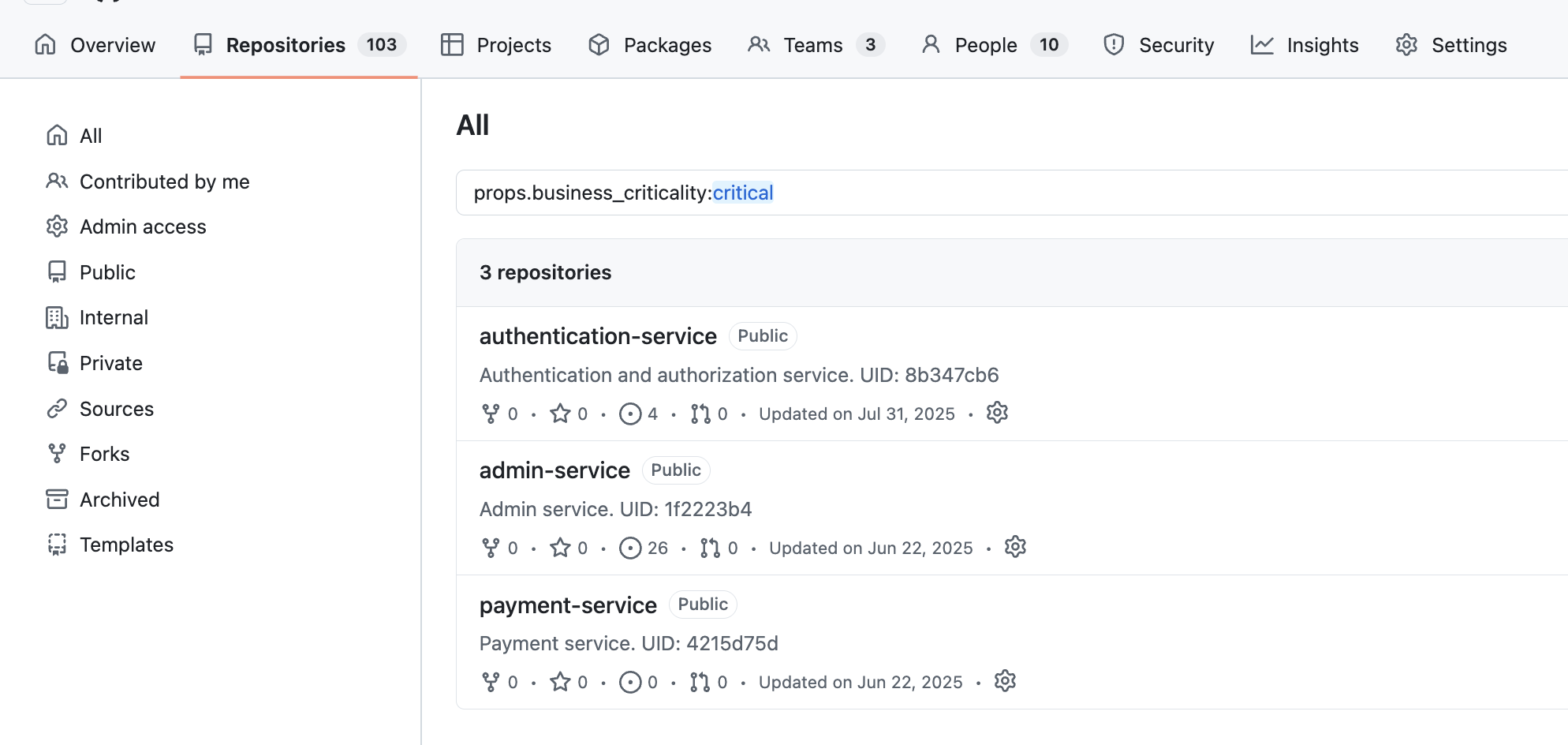Open payment-service repository settings gear

(x=1005, y=681)
